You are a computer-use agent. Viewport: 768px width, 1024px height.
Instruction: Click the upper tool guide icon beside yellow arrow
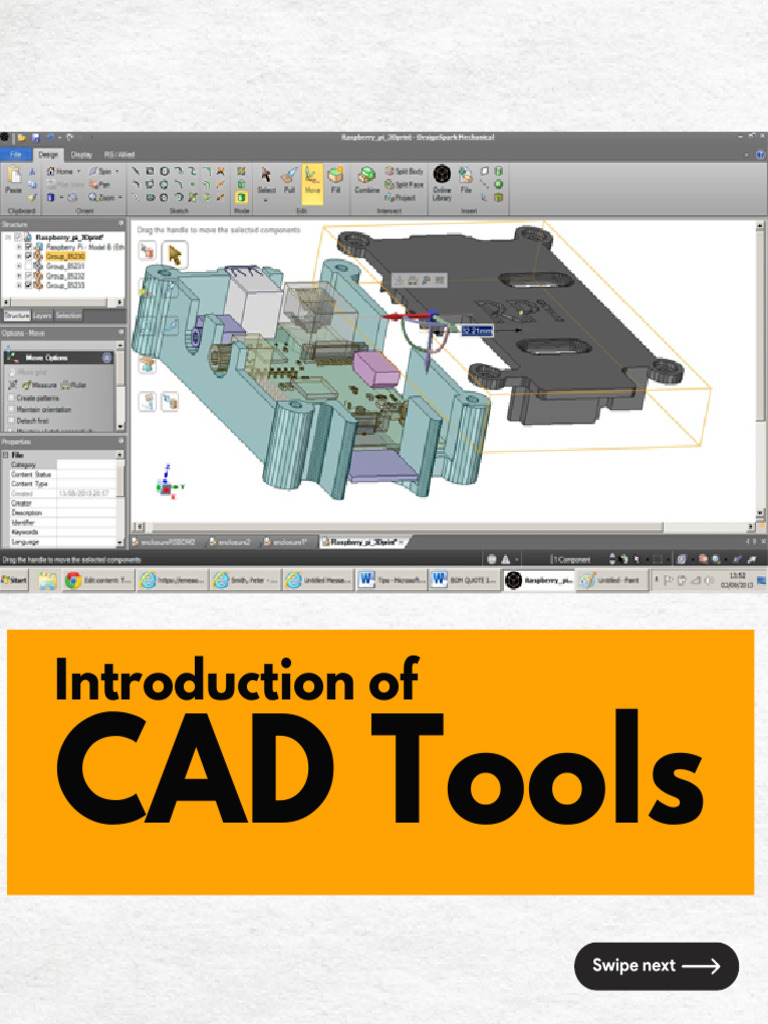[148, 251]
